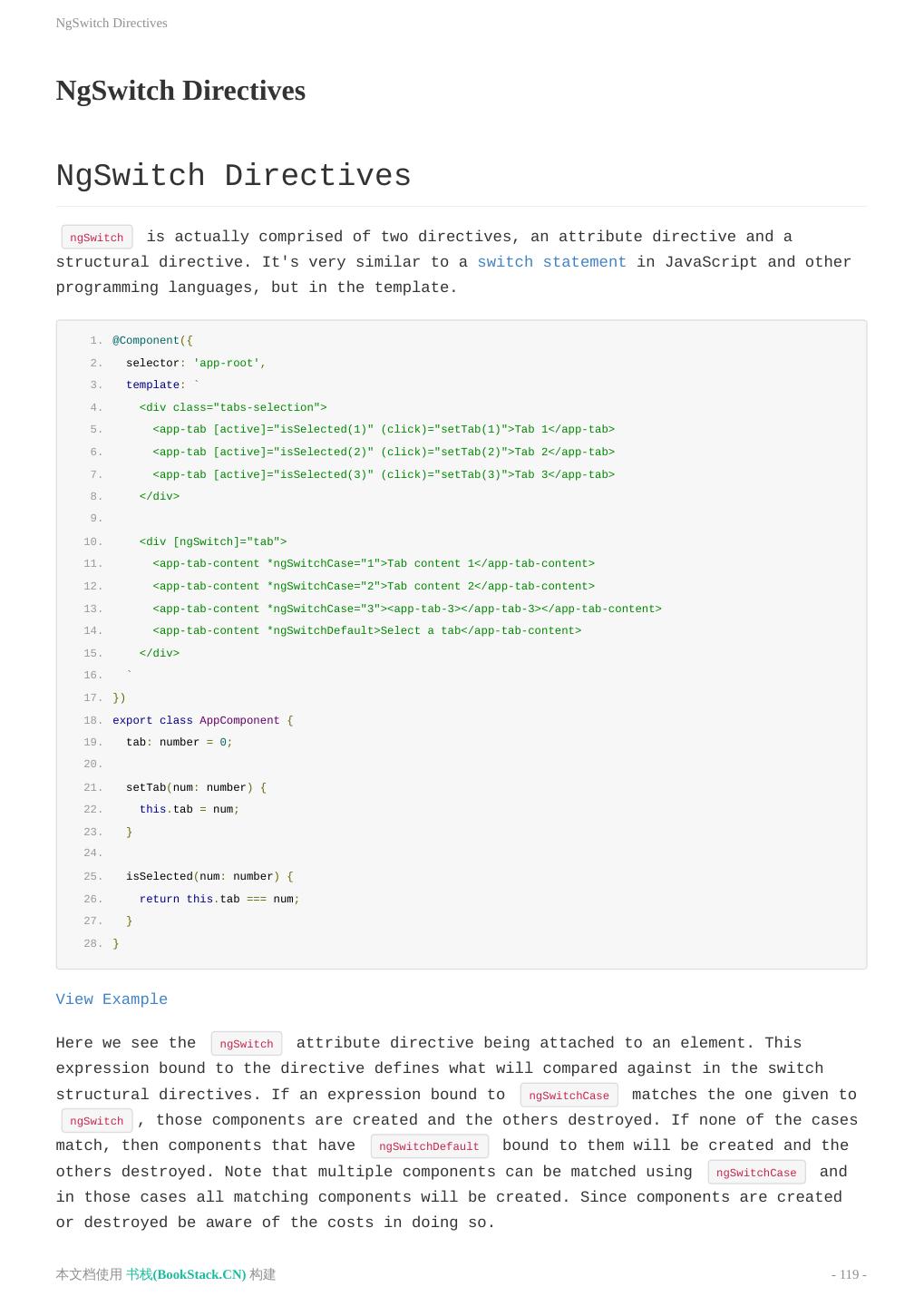Click the ngSwitchDefault inline code badge
Screen dimensions: 924x1306
(x=429, y=1146)
